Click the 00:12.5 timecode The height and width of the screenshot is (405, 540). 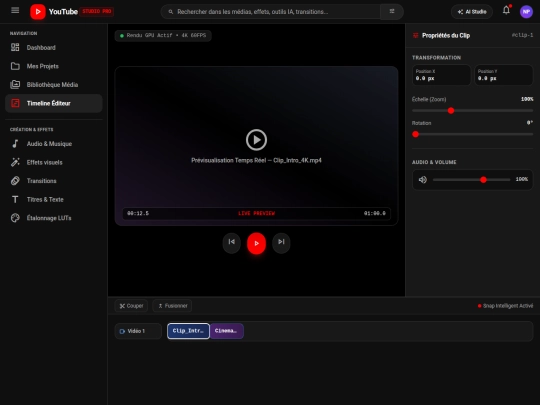[x=138, y=214]
